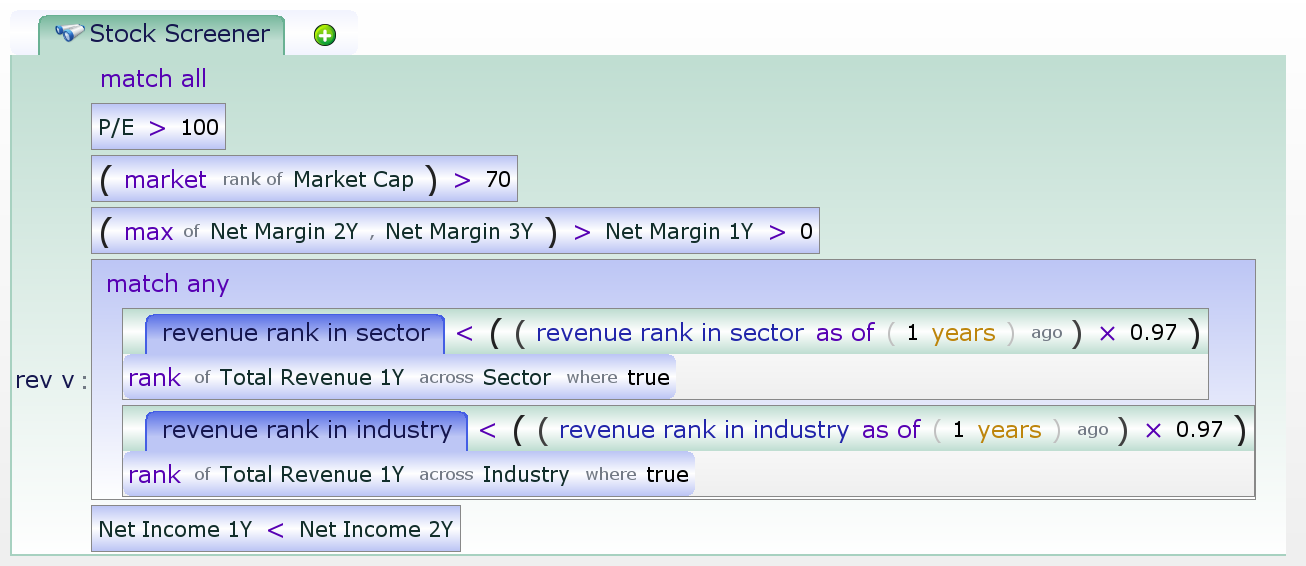Edit the market cap rank value 70

[x=498, y=180]
